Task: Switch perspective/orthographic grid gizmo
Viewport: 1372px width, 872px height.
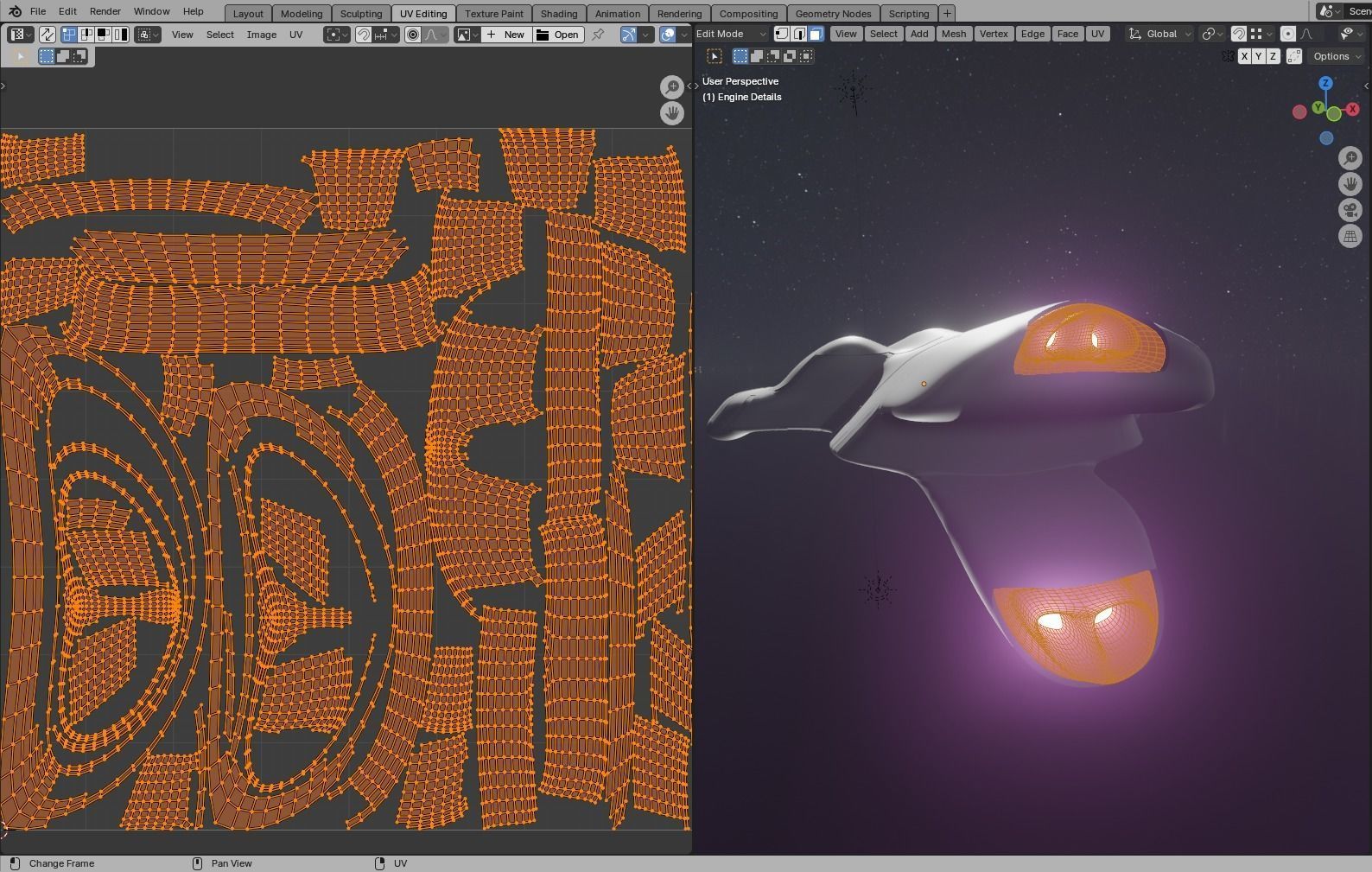Action: coord(1350,235)
